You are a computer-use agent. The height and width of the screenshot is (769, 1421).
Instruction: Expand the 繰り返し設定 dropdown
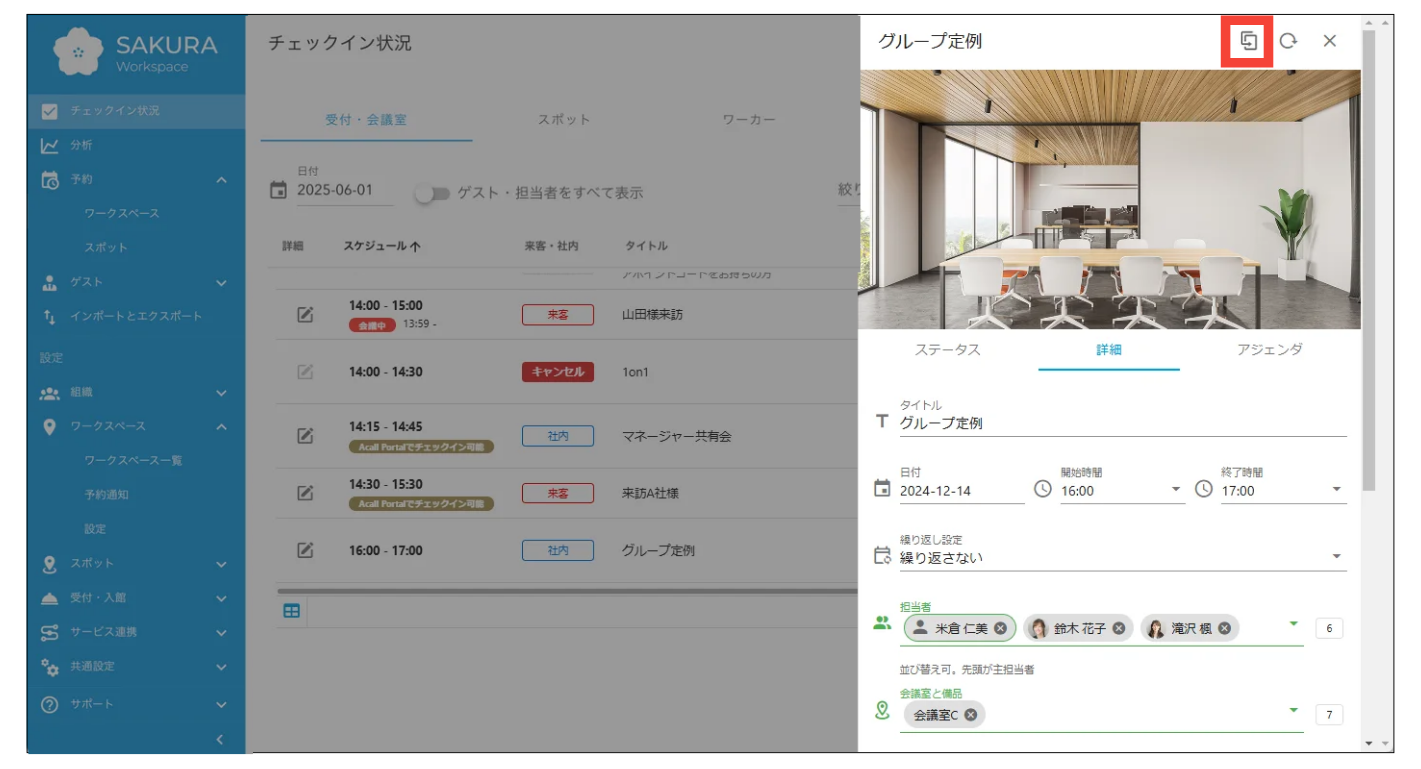tap(1336, 557)
